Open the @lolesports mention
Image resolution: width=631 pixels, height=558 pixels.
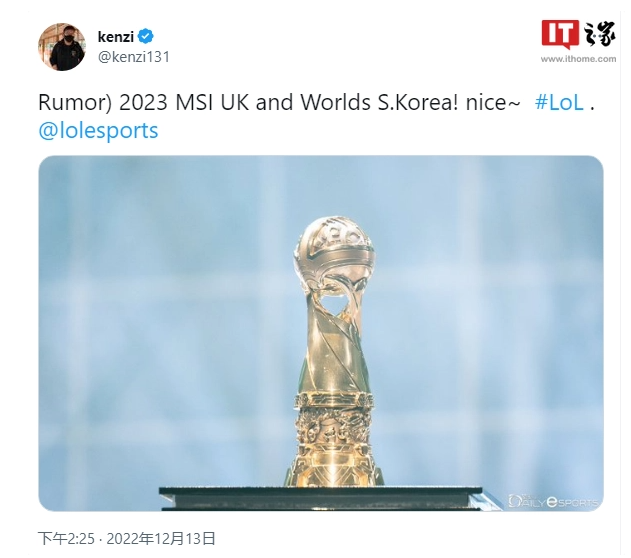(98, 130)
